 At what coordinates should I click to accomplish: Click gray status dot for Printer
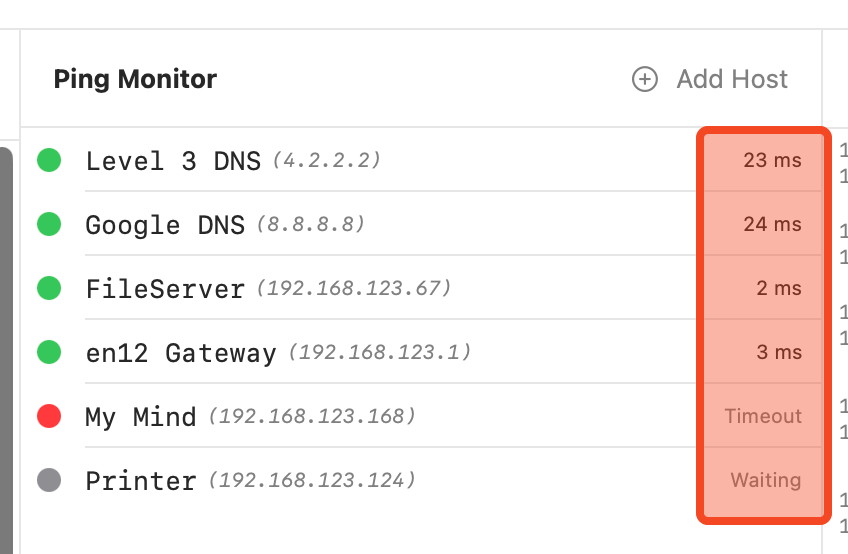49,480
